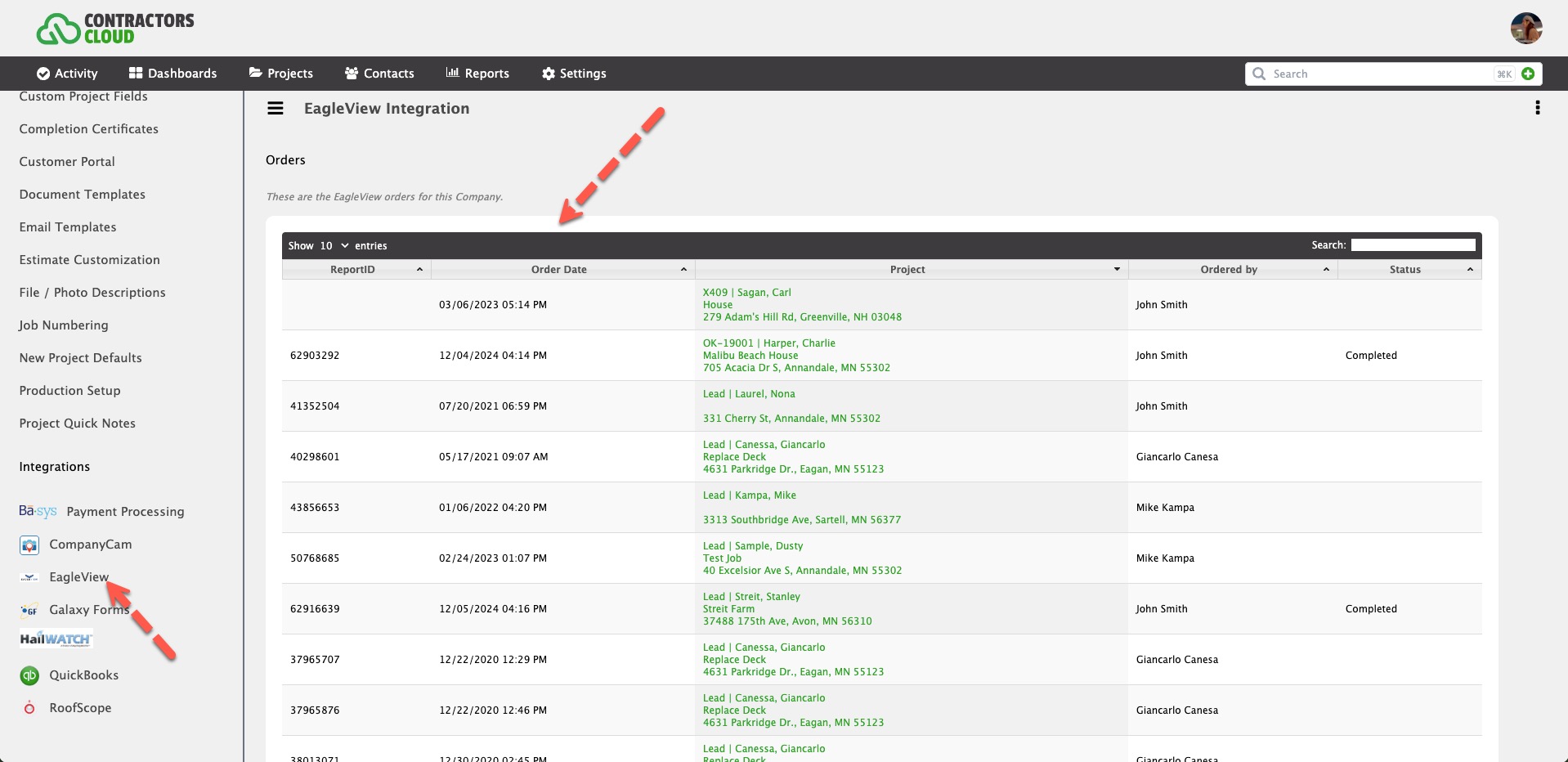The width and height of the screenshot is (1568, 762).
Task: Select order date 05/17/2021 09:07 AM
Action: pyautogui.click(x=494, y=457)
